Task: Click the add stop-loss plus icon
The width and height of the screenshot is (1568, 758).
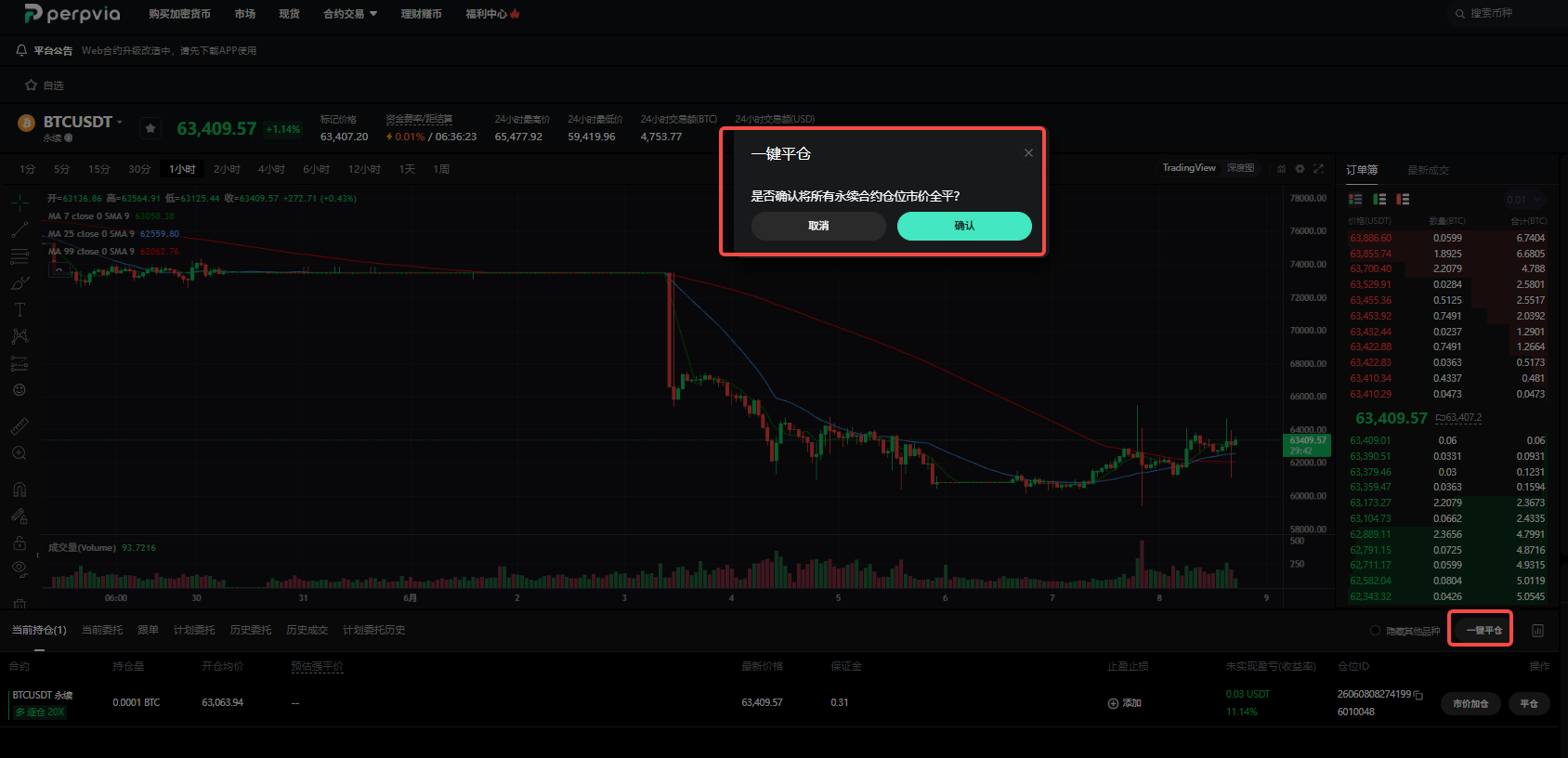Action: [1113, 703]
